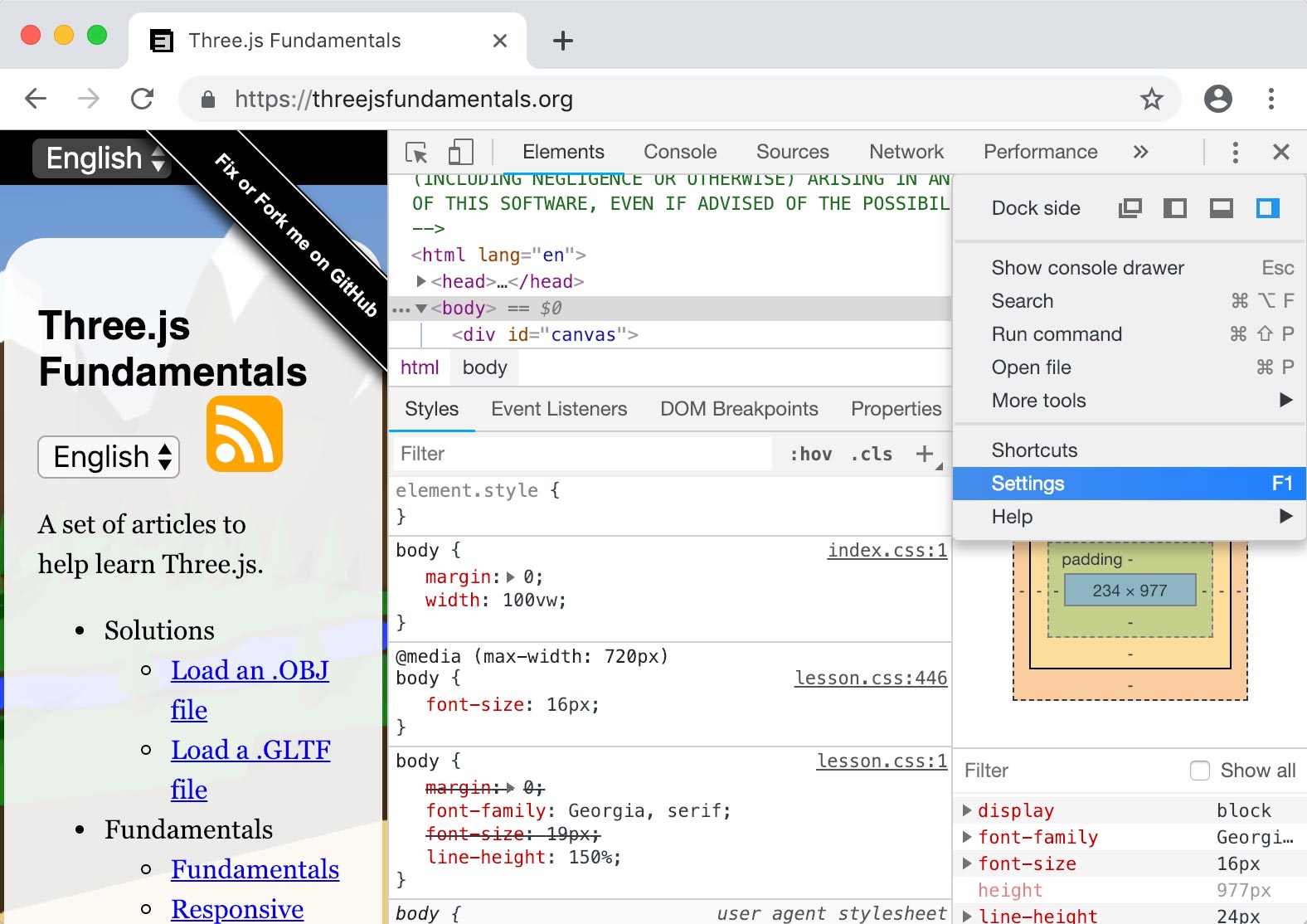Expand the head element node

pyautogui.click(x=421, y=281)
